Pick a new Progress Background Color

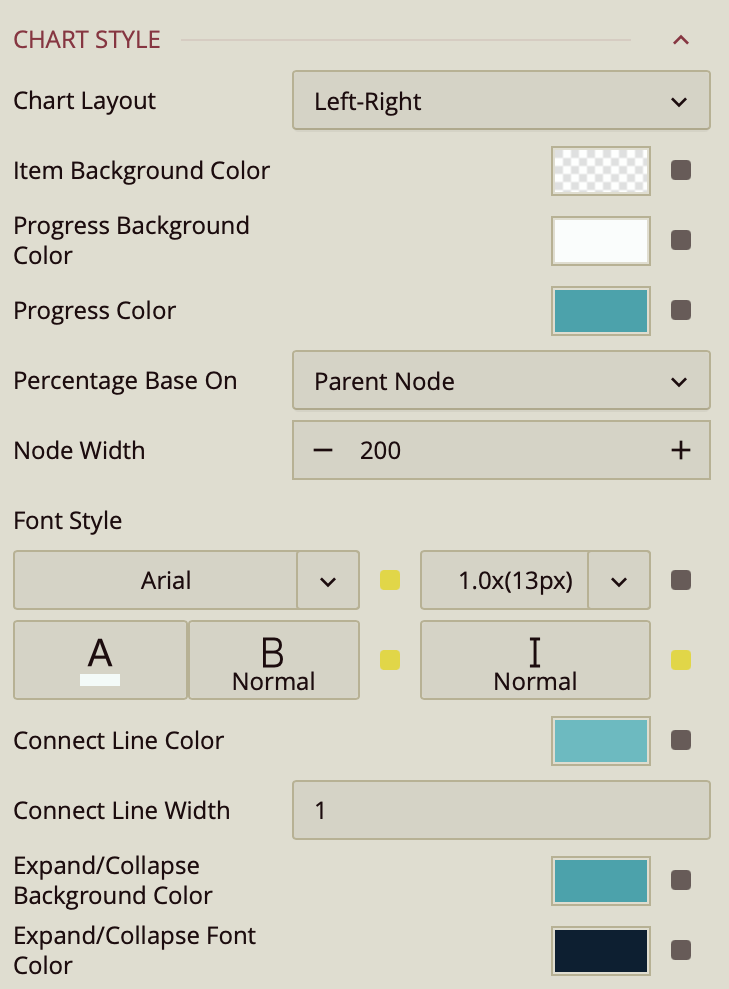tap(600, 241)
